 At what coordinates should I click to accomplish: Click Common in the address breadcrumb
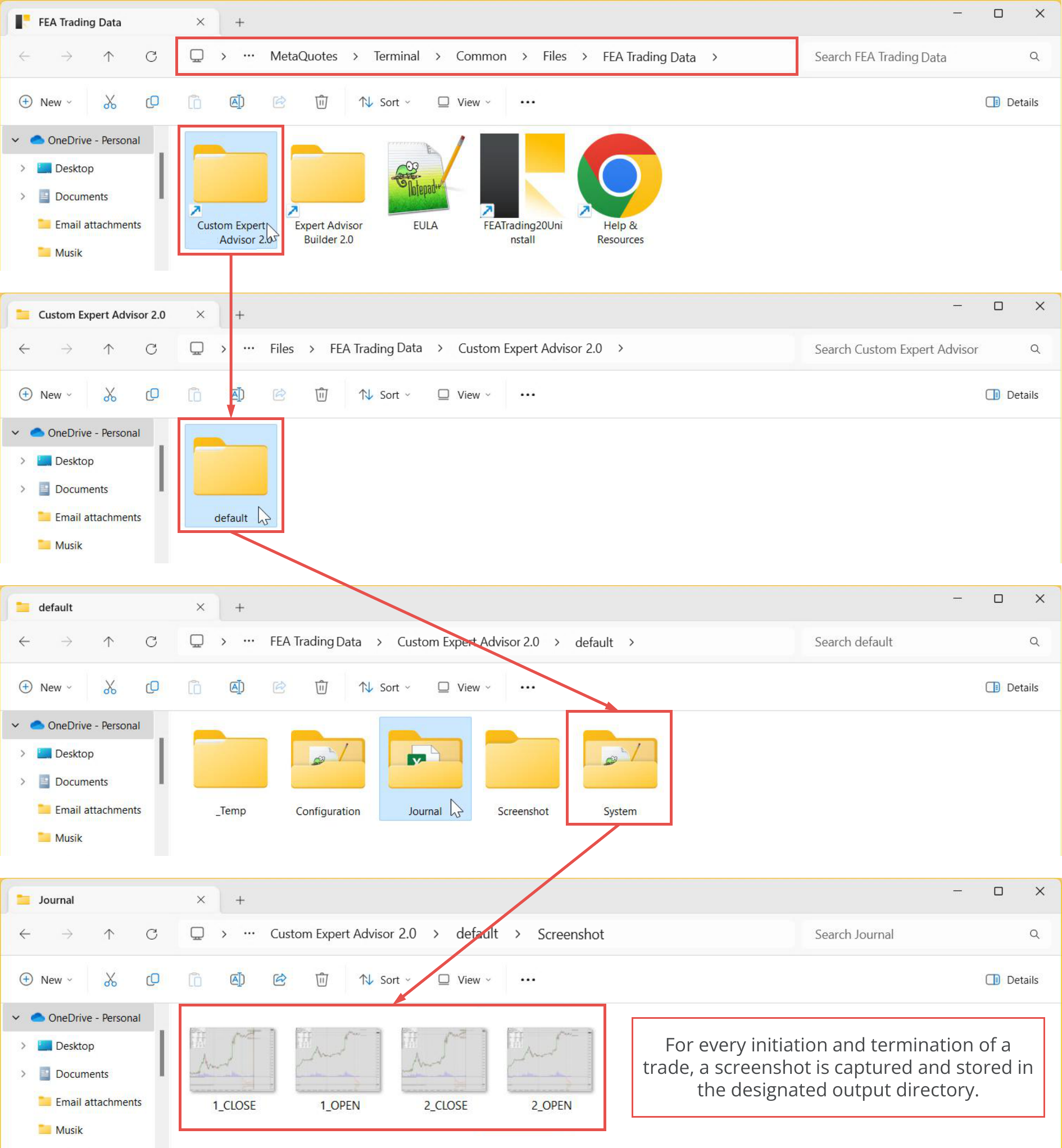pyautogui.click(x=481, y=56)
